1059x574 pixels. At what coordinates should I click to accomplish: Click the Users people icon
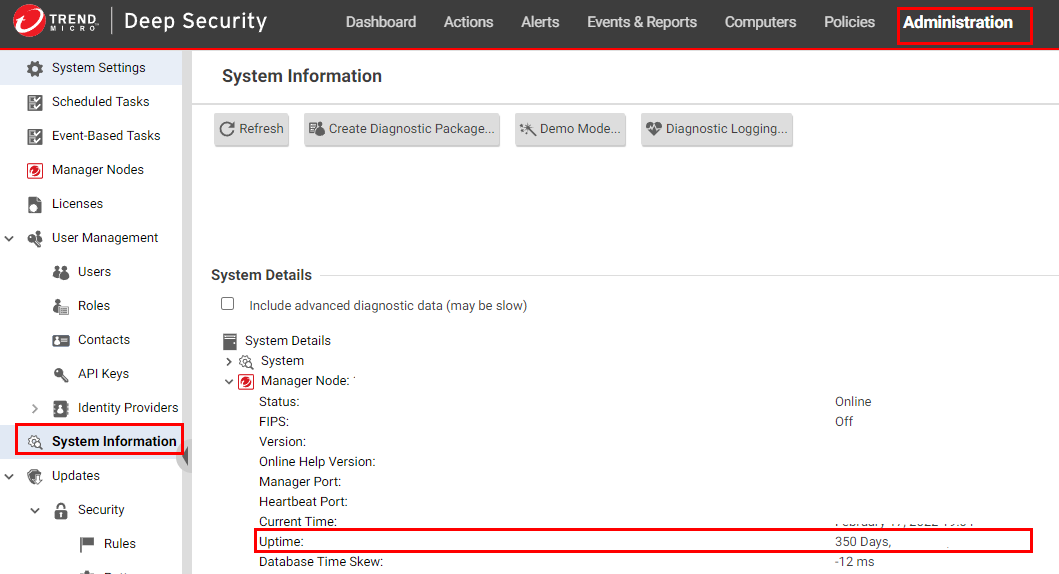point(61,272)
